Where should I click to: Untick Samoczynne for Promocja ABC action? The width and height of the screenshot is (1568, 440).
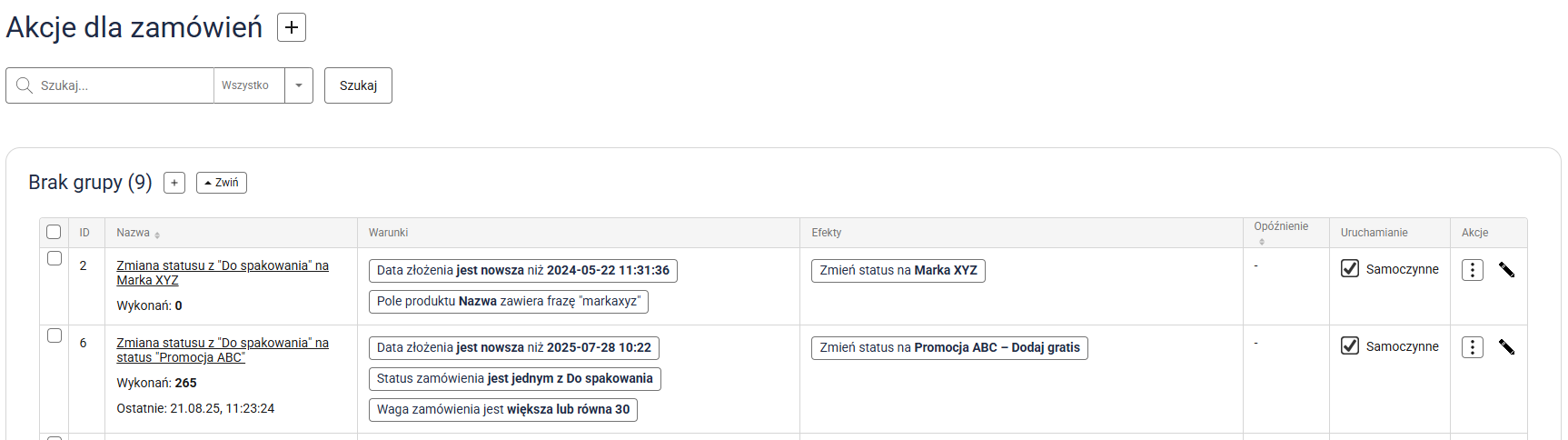[1350, 345]
